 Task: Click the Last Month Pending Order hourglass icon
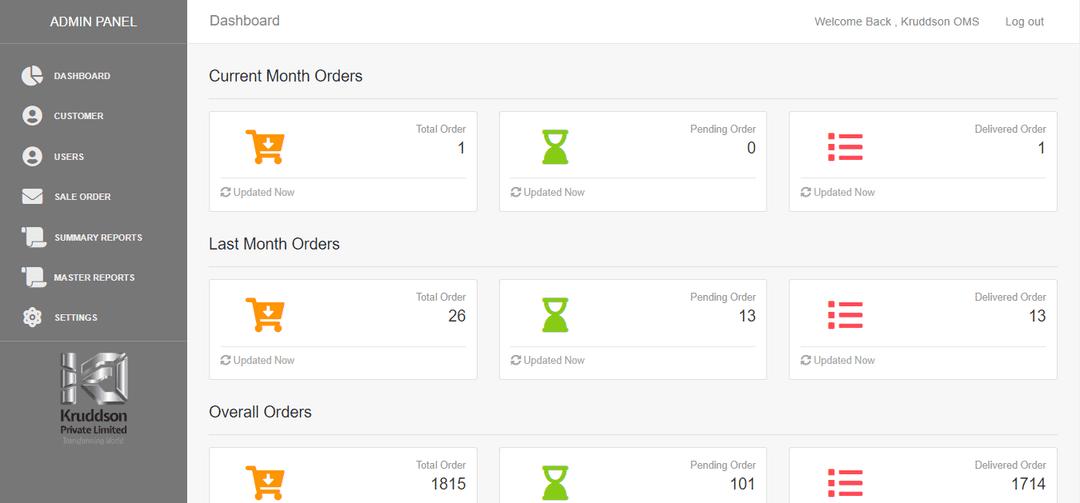[x=555, y=316]
